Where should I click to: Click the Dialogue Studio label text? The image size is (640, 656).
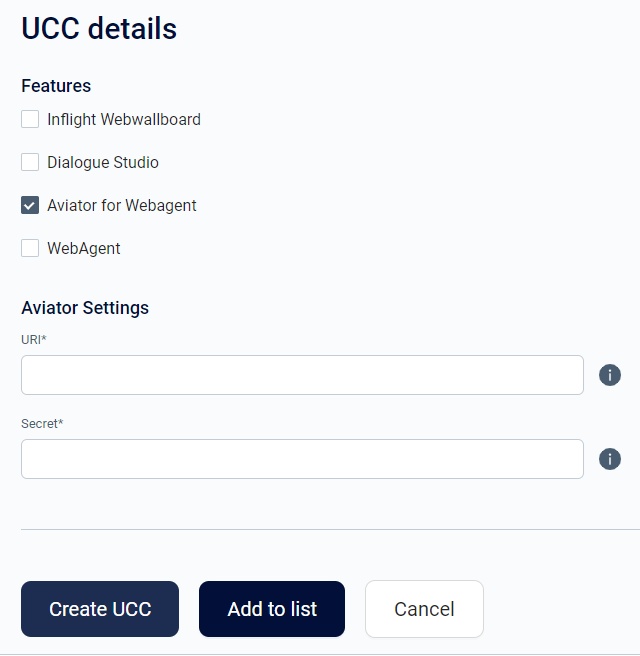click(103, 162)
